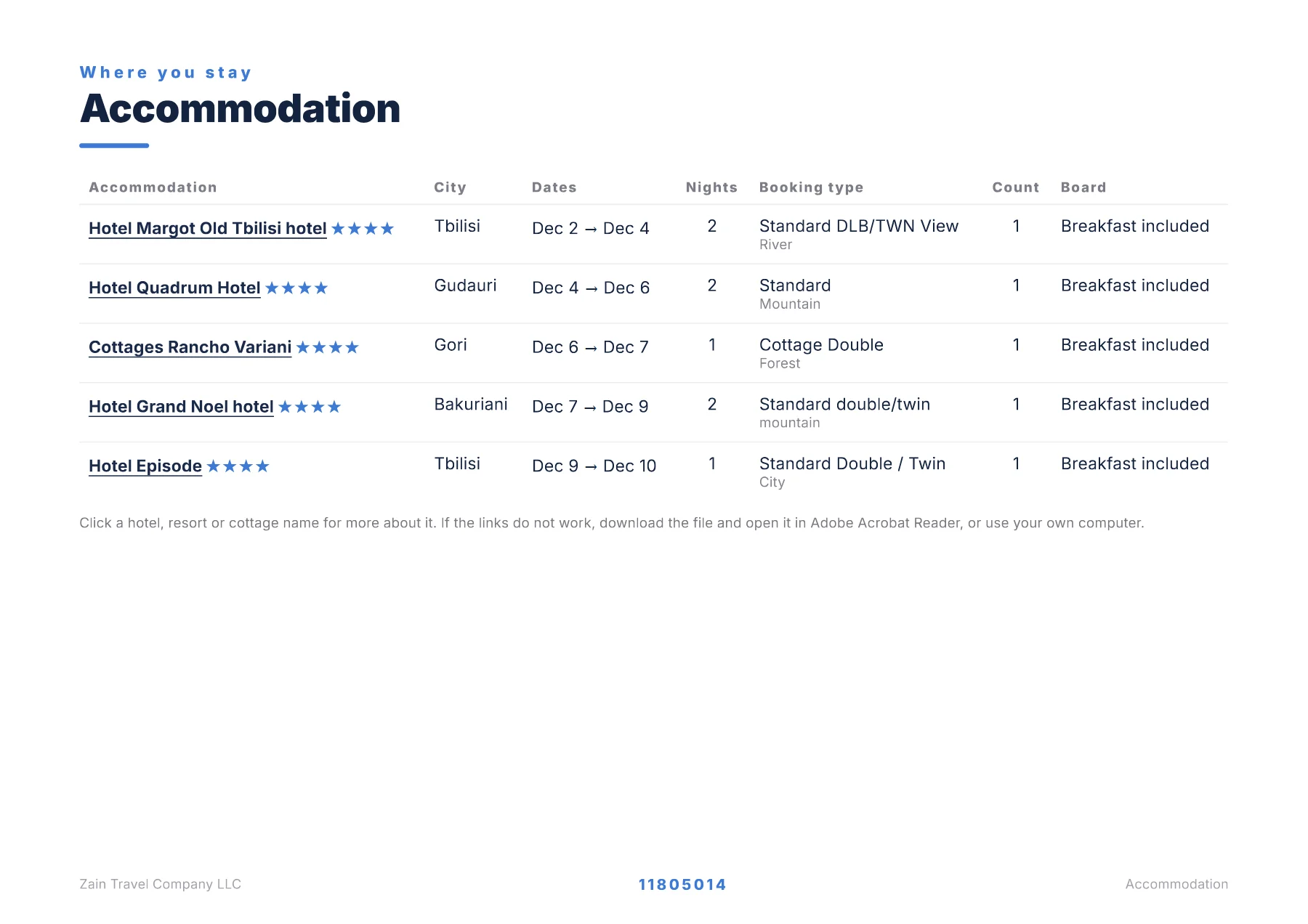Click the reference number 11805014
Screen dimensions: 1308x924
[x=682, y=885]
